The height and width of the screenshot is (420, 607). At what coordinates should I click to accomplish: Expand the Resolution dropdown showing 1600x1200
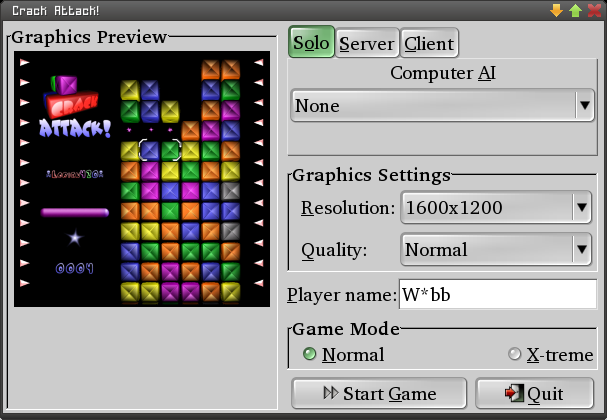pyautogui.click(x=496, y=207)
